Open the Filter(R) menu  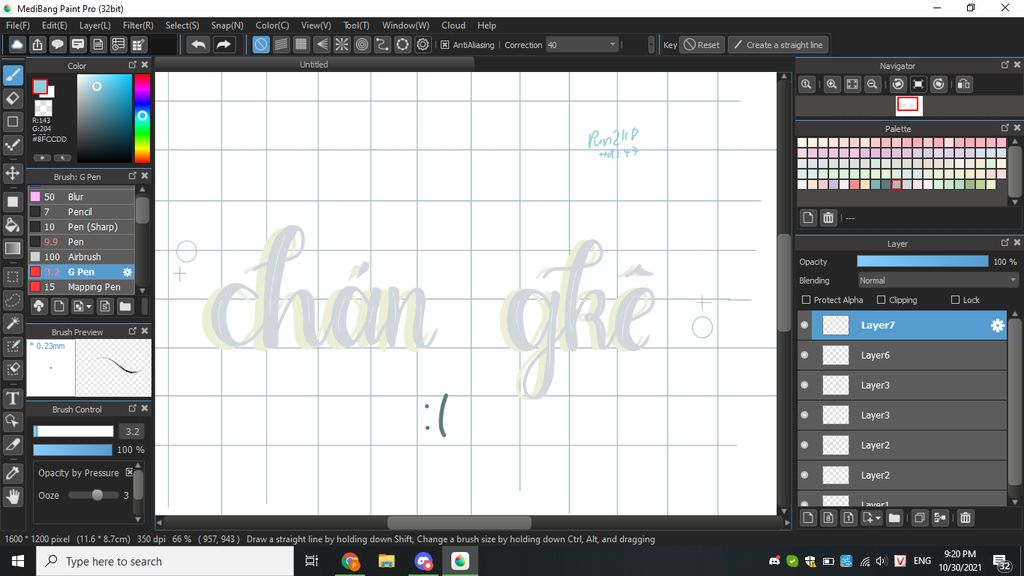click(x=138, y=25)
